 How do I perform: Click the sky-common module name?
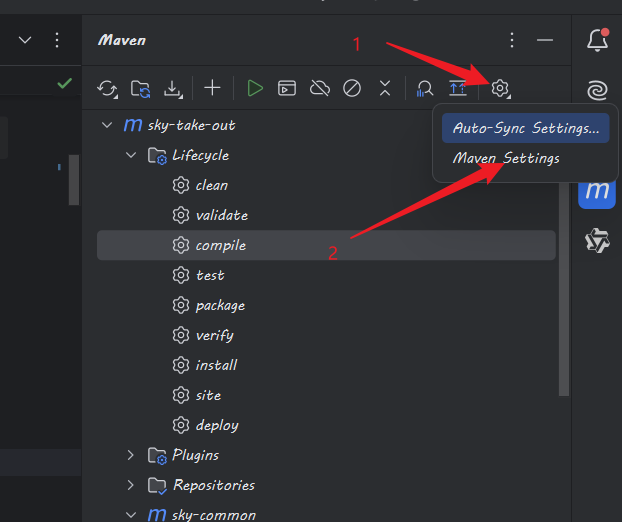pyautogui.click(x=213, y=515)
